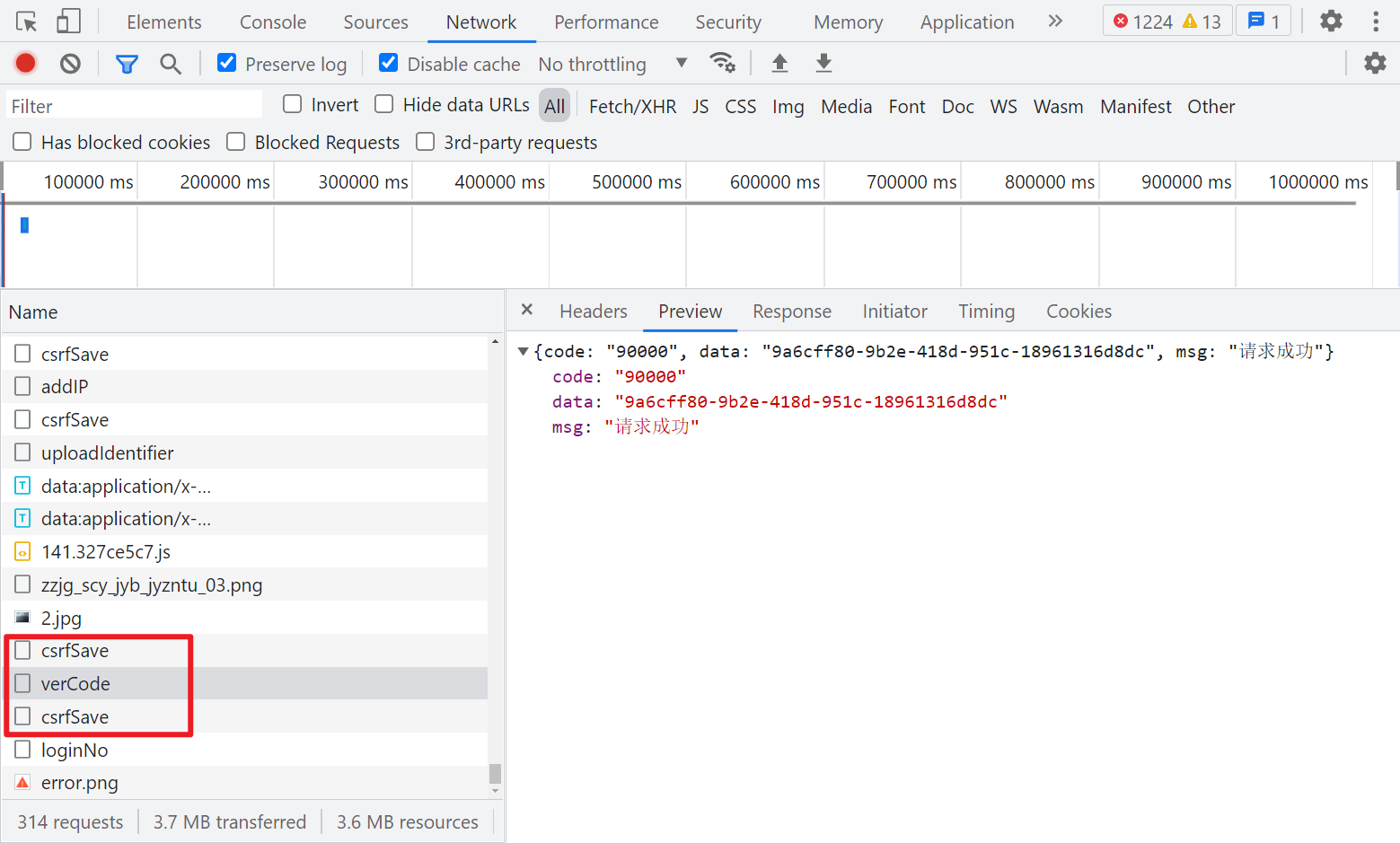Uncheck Preserve log checkbox

[227, 63]
